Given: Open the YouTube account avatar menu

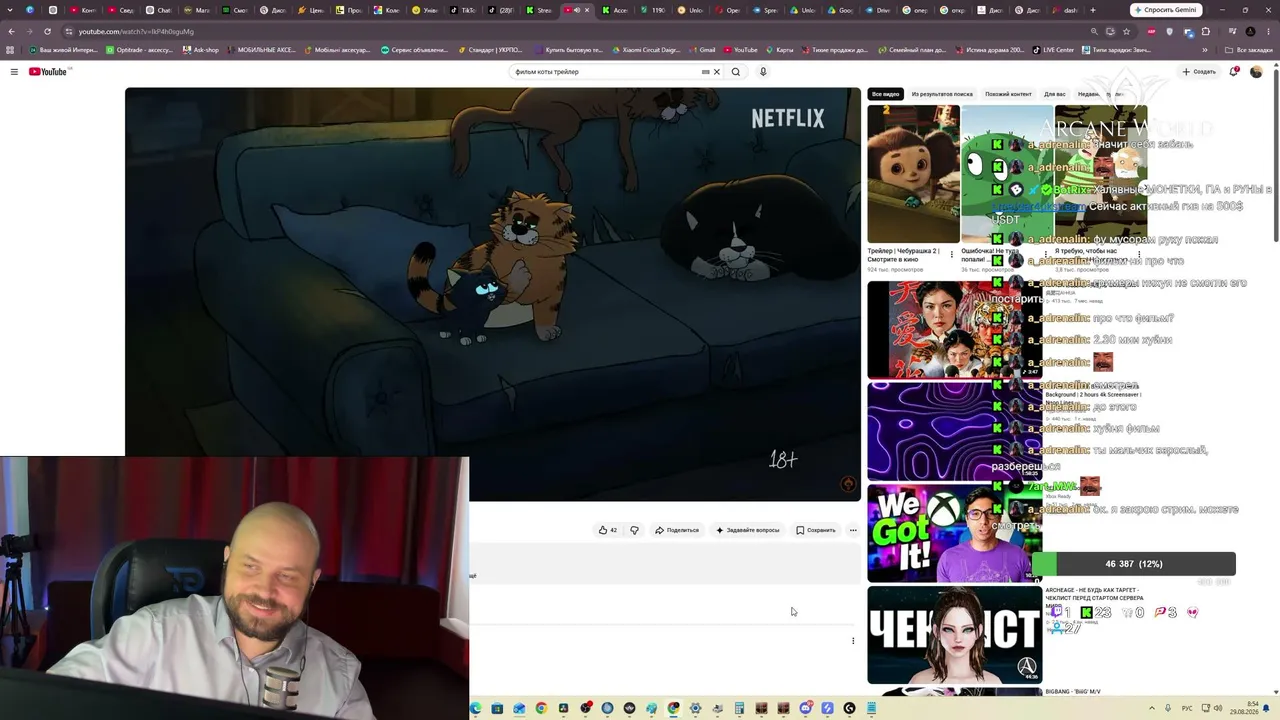Looking at the screenshot, I should click(x=1256, y=72).
